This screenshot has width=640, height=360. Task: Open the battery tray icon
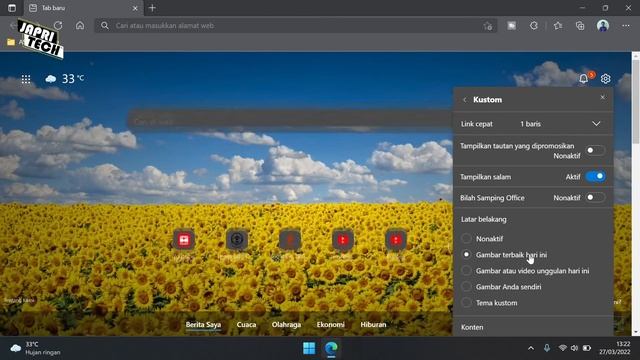click(587, 348)
